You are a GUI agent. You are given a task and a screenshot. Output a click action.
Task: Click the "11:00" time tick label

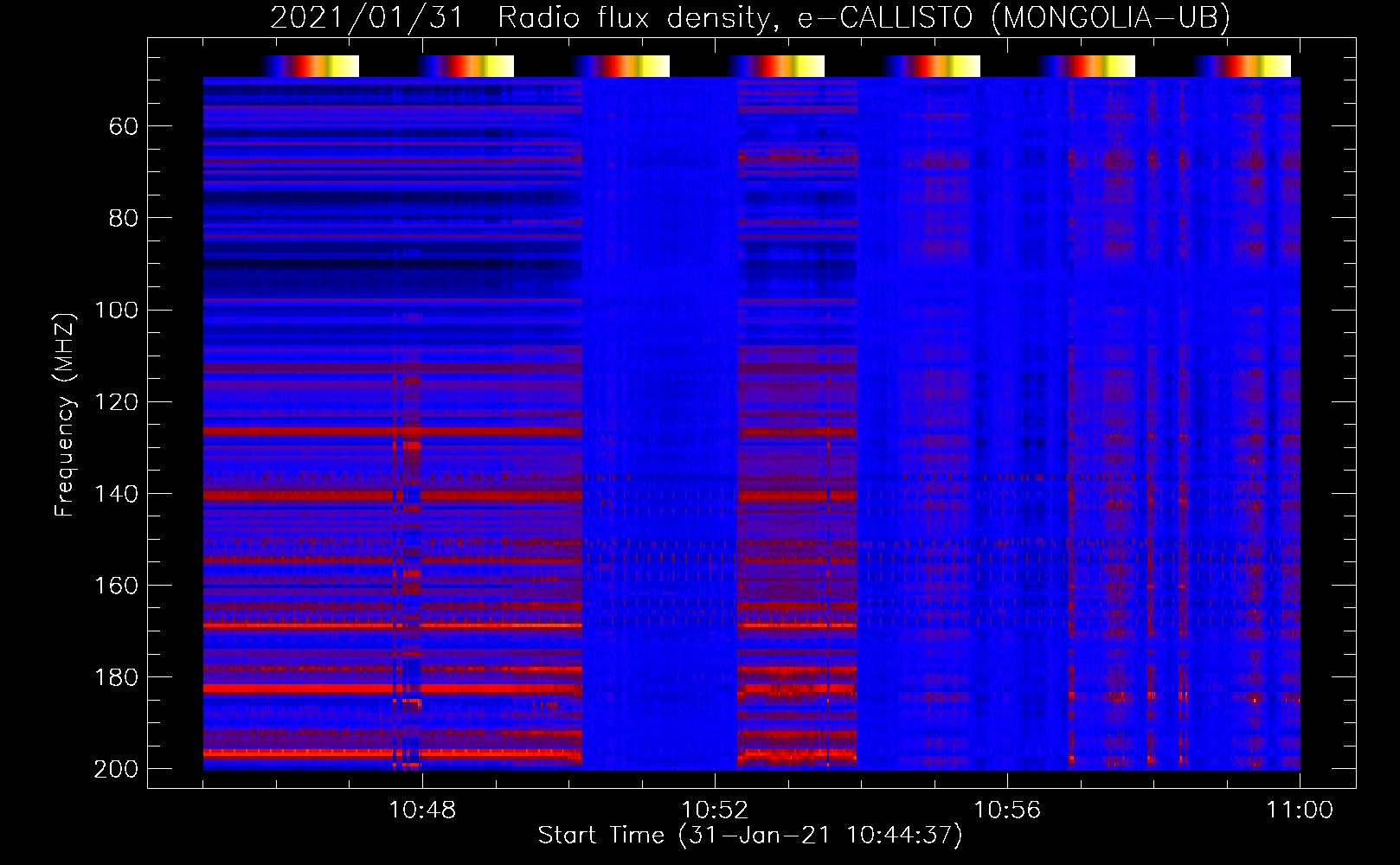(x=1300, y=811)
